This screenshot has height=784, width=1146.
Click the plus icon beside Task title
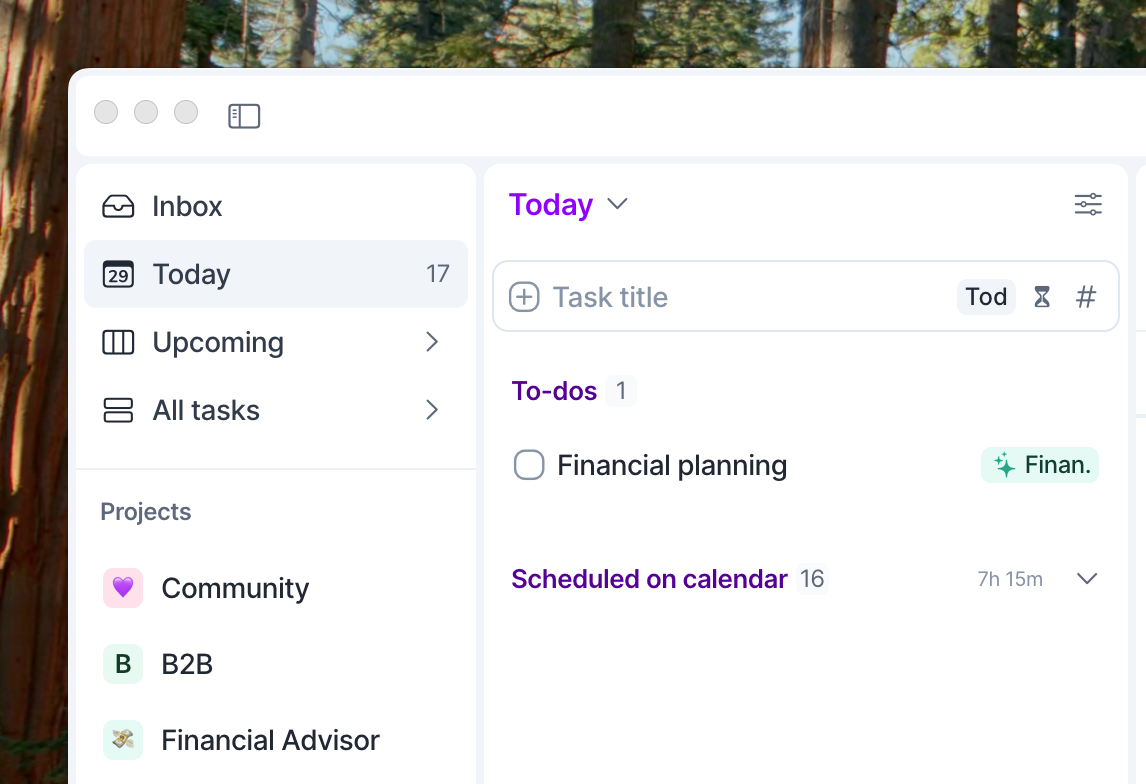pyautogui.click(x=524, y=297)
